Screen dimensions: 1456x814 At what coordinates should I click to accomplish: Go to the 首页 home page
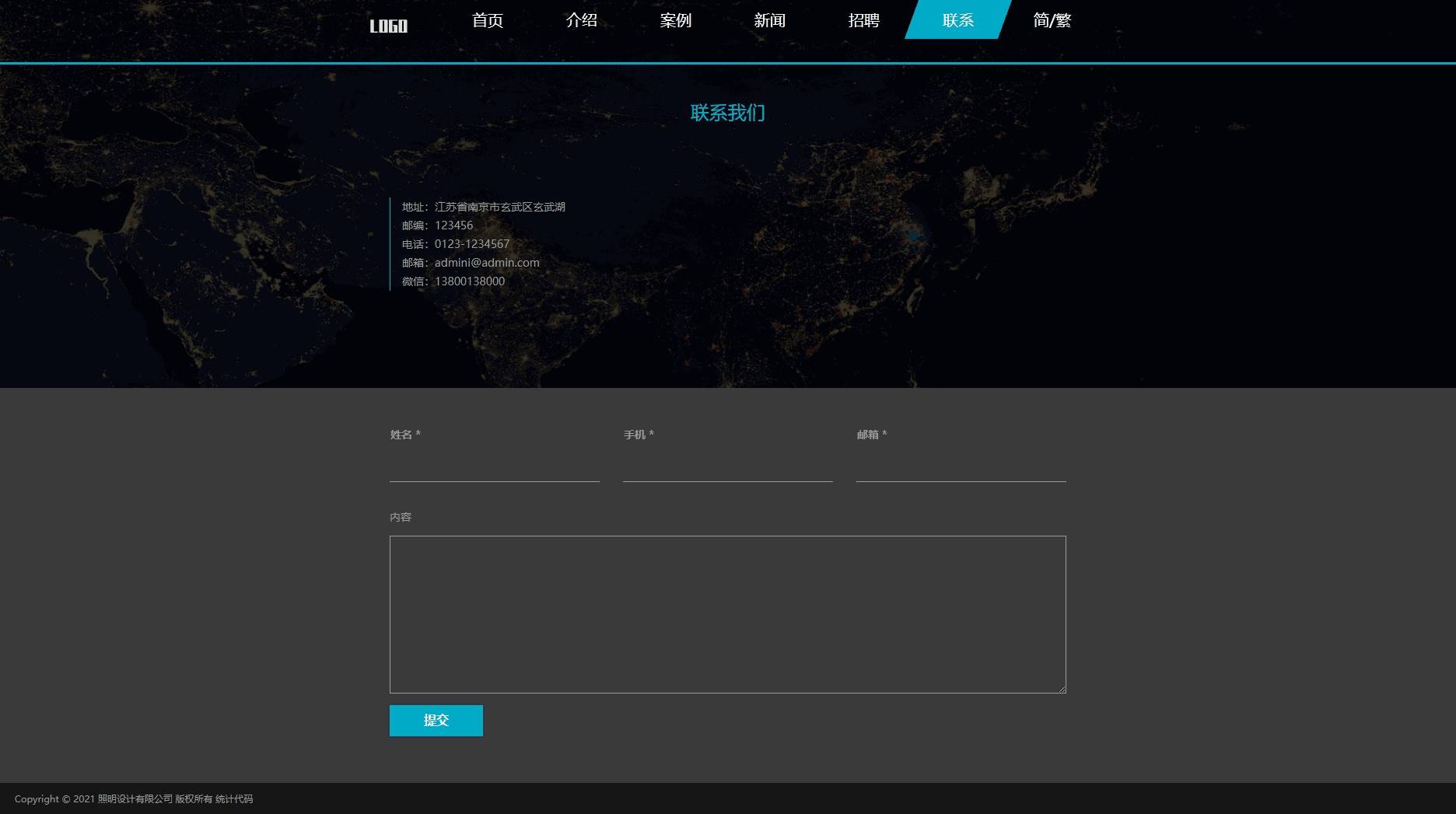(488, 20)
